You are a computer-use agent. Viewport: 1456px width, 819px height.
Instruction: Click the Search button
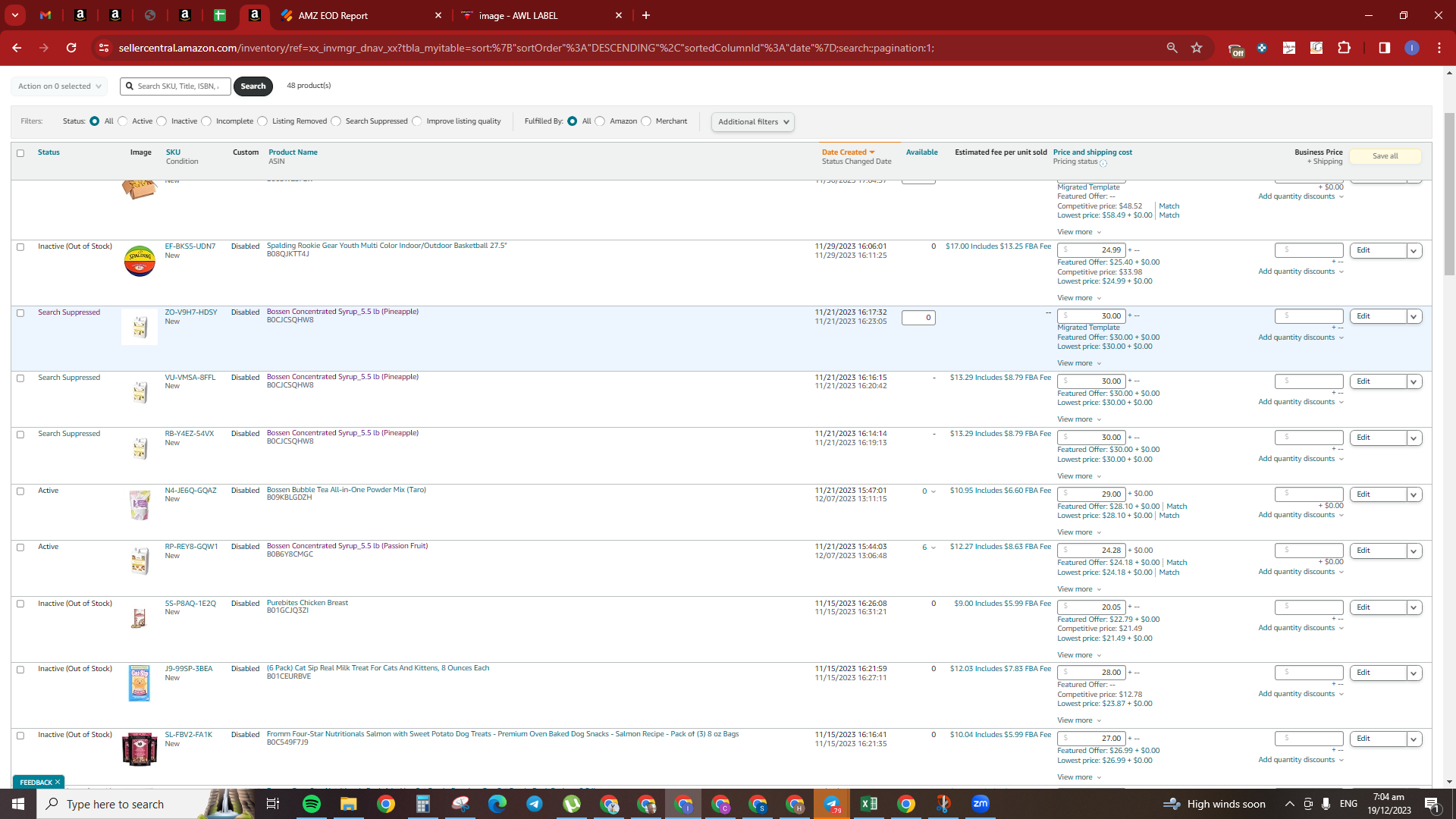click(253, 86)
